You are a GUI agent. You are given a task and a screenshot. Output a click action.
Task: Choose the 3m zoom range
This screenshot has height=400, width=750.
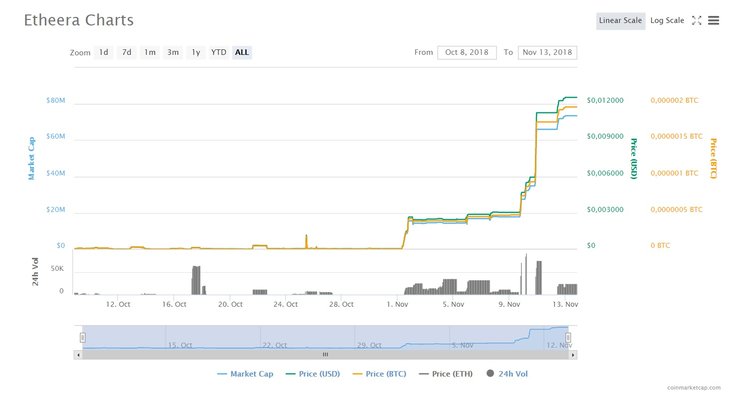[173, 52]
